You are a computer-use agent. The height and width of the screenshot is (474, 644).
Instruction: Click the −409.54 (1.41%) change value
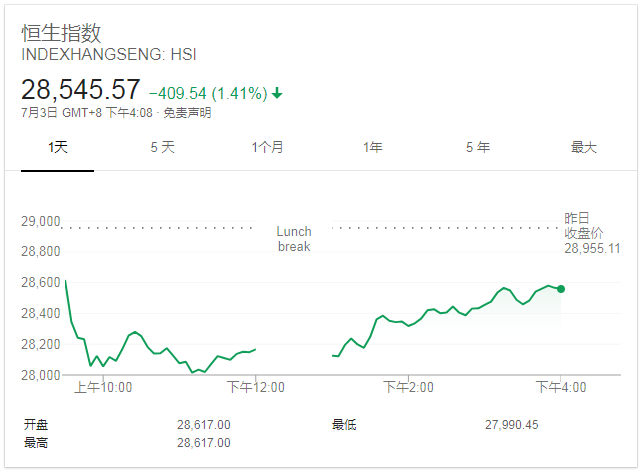[208, 94]
